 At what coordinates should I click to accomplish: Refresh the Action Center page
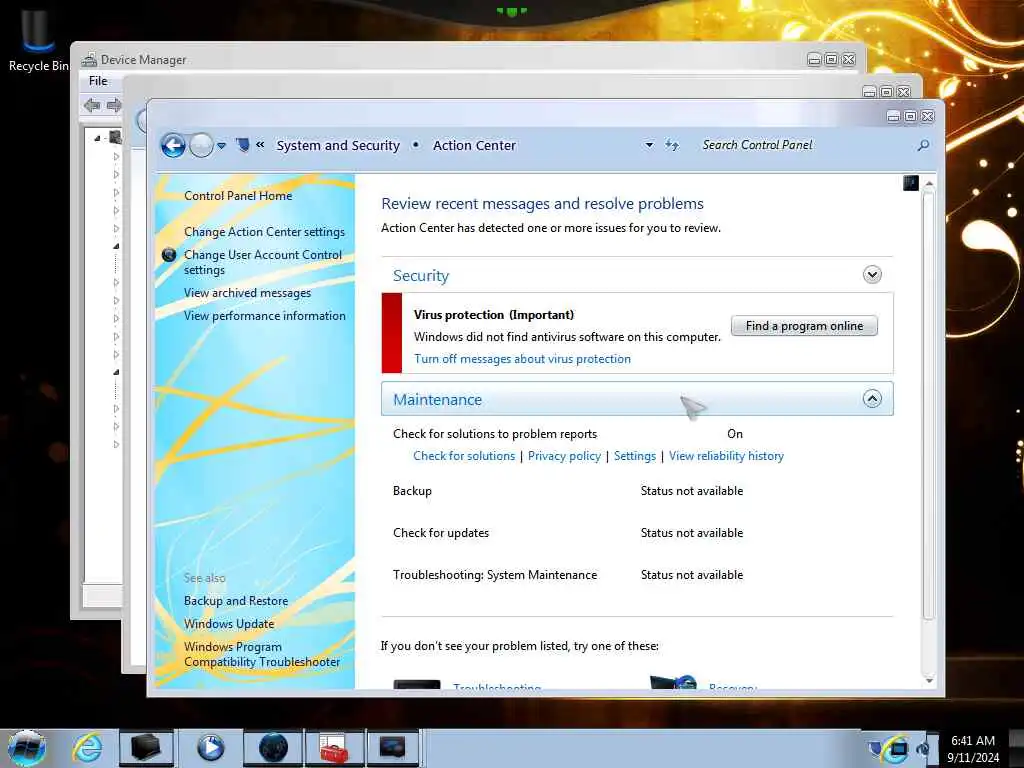[x=672, y=145]
